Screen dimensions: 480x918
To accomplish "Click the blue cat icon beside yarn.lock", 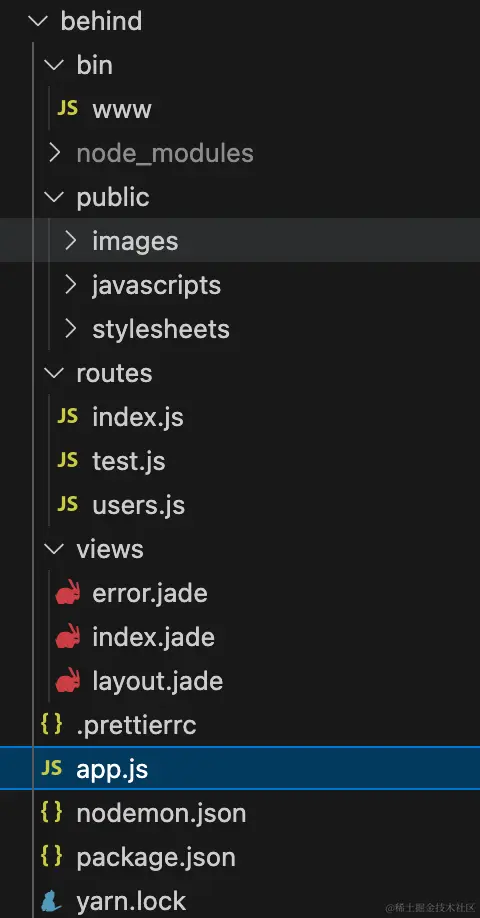I will (52, 902).
